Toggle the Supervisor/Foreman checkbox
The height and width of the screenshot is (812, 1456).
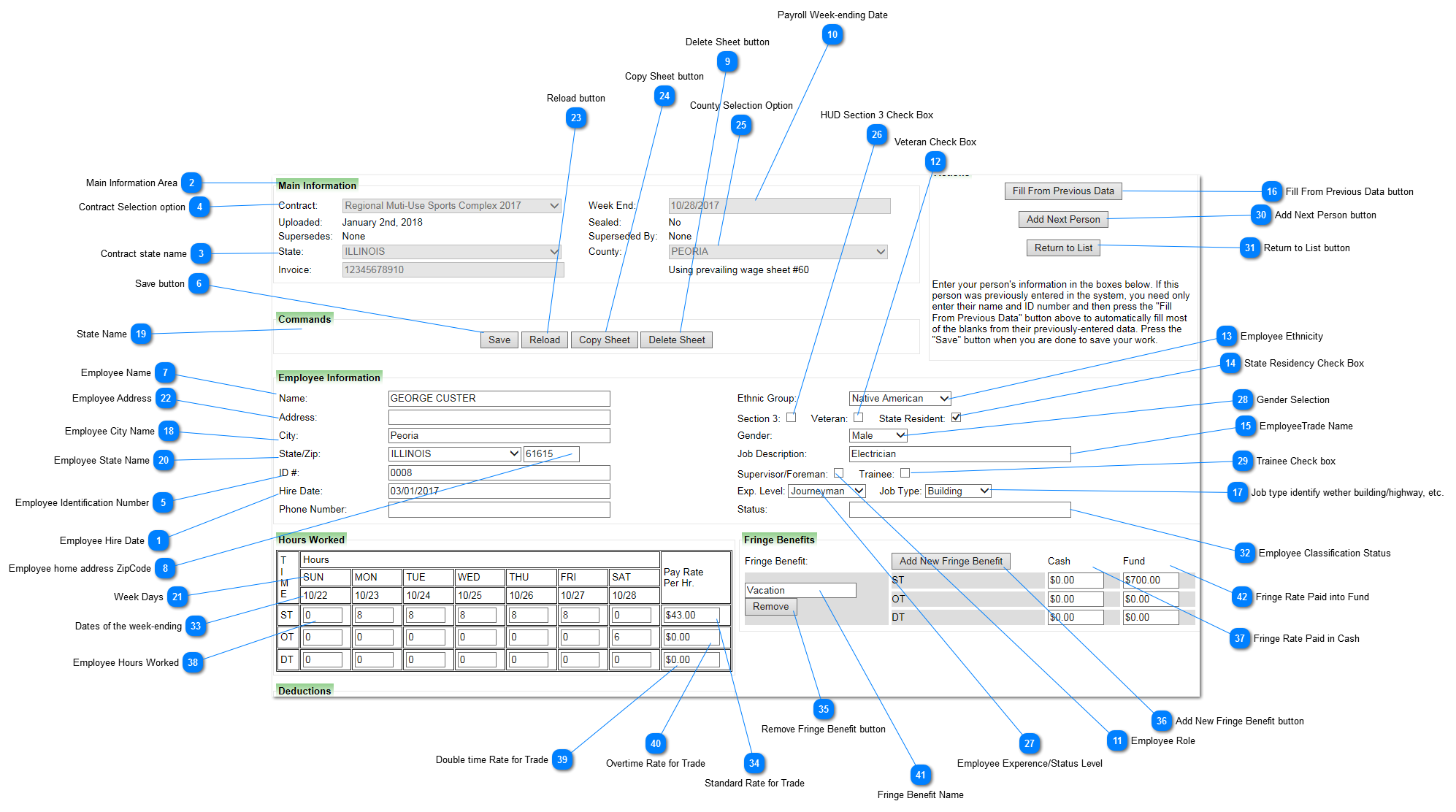(839, 473)
